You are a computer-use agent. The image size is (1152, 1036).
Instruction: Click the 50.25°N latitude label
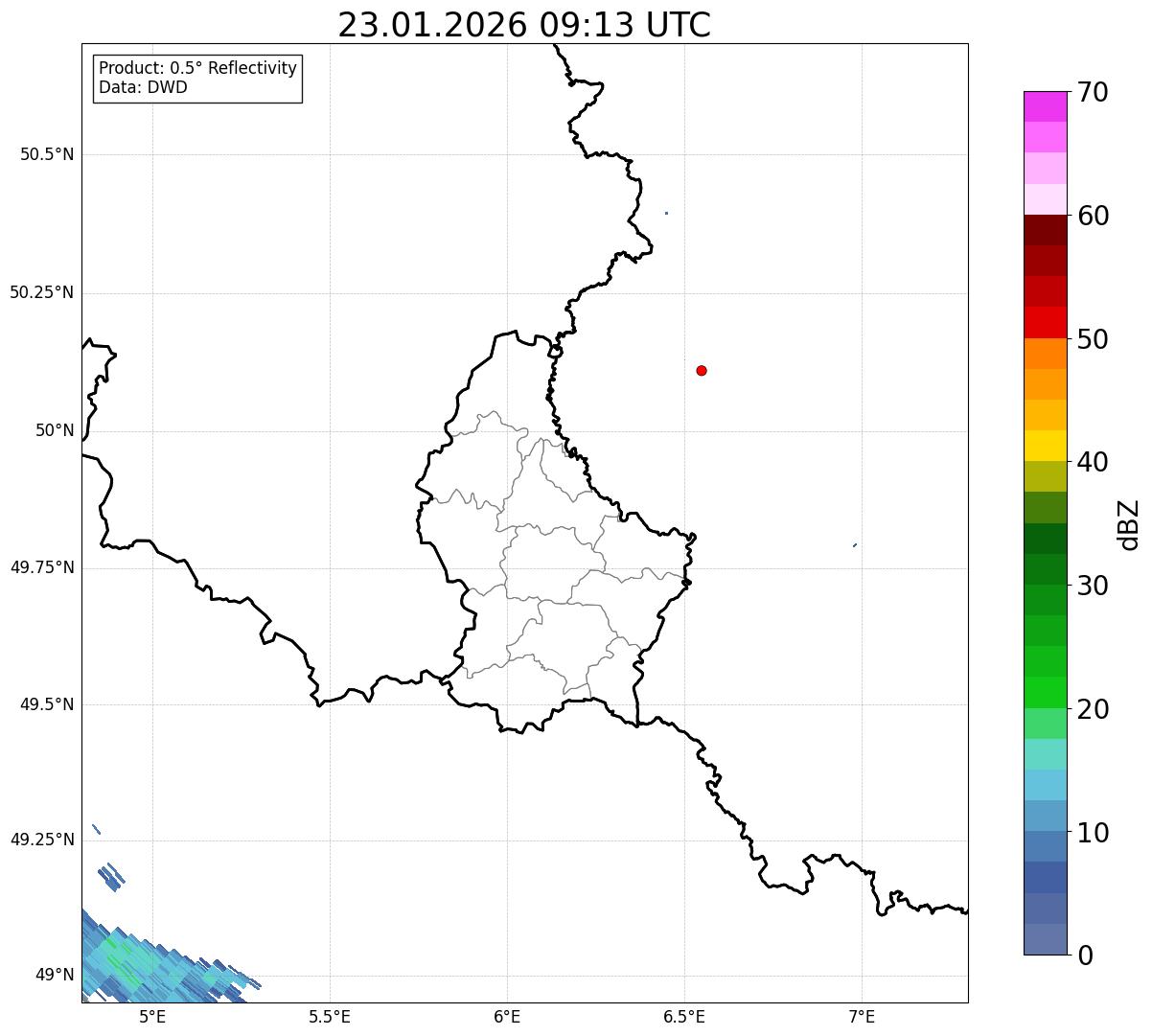[x=42, y=292]
